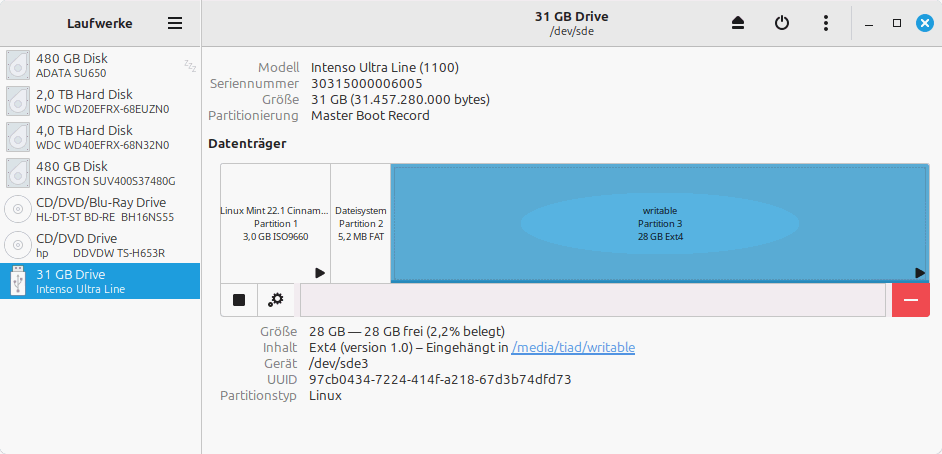The image size is (942, 454).
Task: Select Partition 2 Dateisystem 5,2 MB FAT
Action: 360,223
